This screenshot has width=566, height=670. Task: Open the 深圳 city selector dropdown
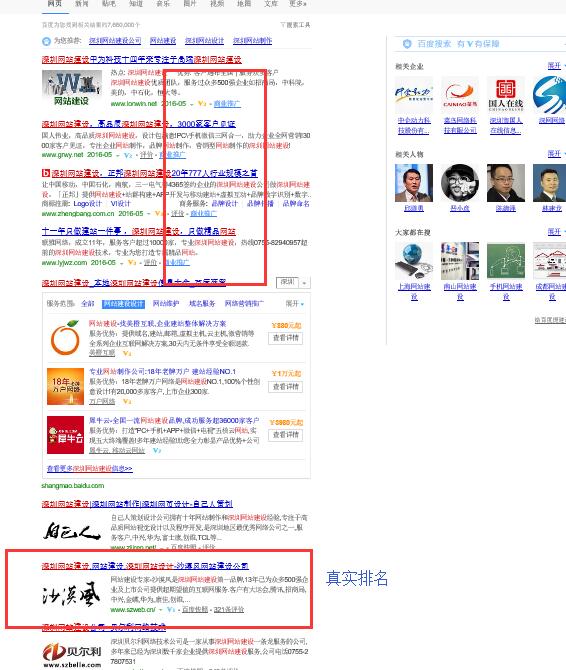[293, 282]
